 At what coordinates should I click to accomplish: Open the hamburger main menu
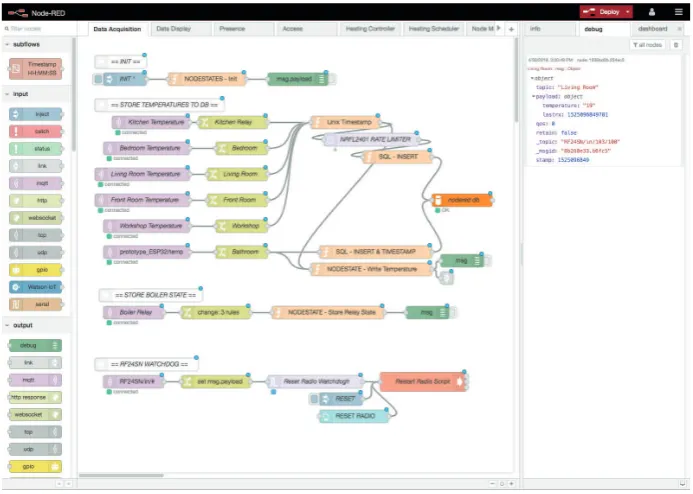678,12
